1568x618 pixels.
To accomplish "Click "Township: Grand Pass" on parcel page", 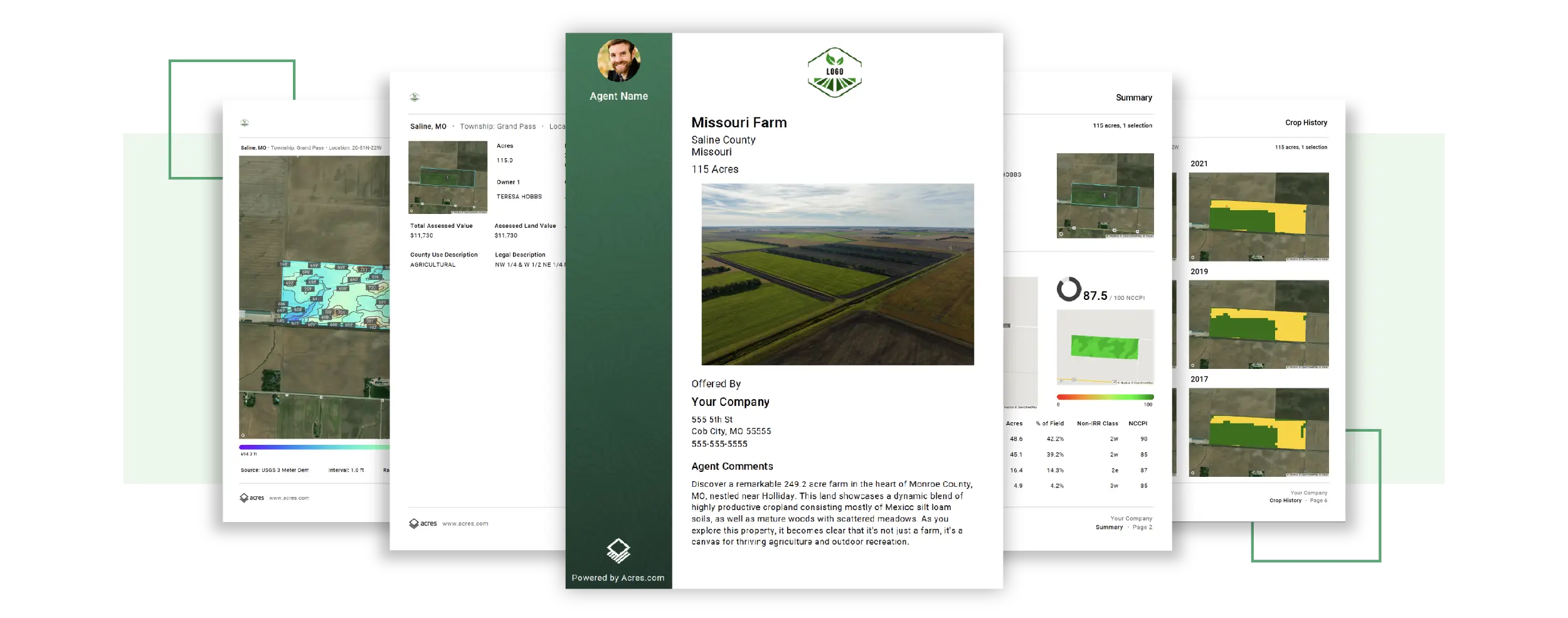I will [x=498, y=127].
